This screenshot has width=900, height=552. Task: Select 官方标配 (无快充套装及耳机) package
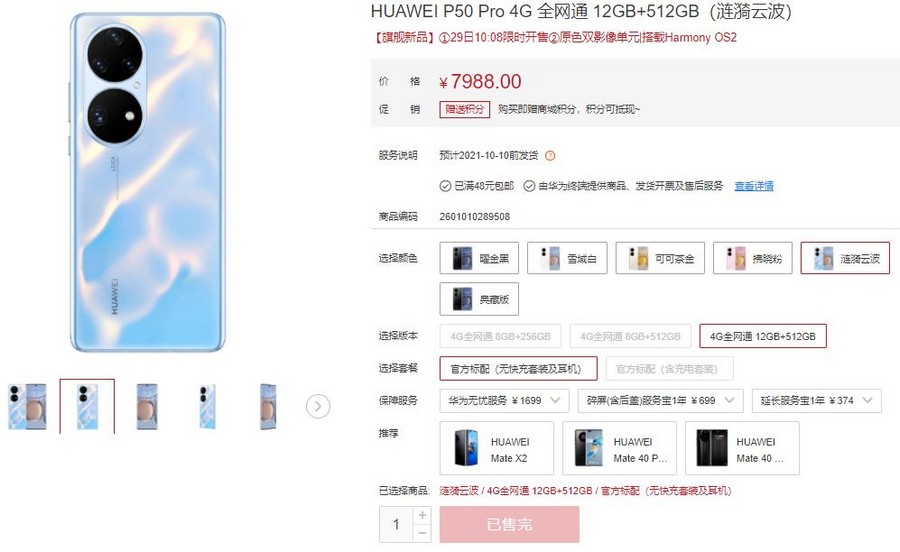tap(518, 368)
